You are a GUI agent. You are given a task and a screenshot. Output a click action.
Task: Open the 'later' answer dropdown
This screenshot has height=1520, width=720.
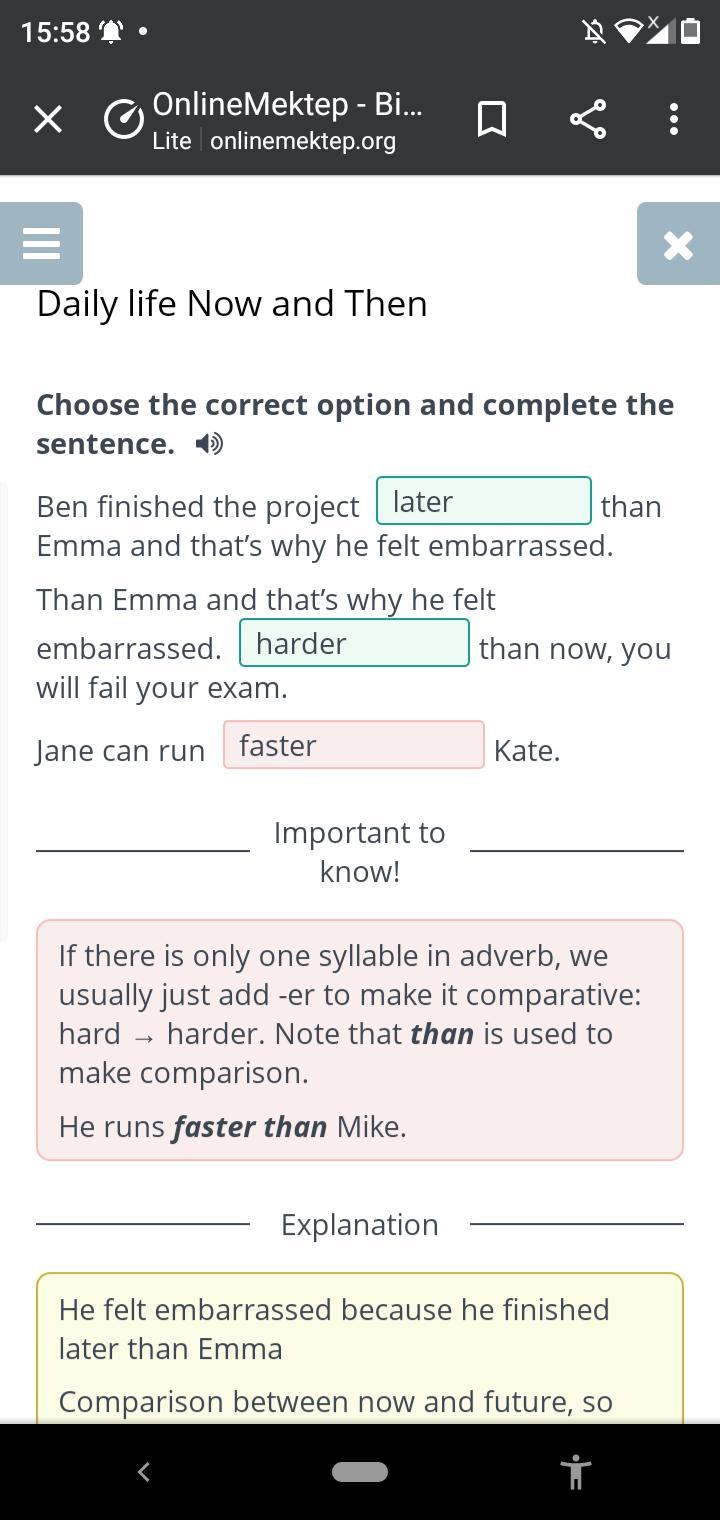pyautogui.click(x=484, y=501)
